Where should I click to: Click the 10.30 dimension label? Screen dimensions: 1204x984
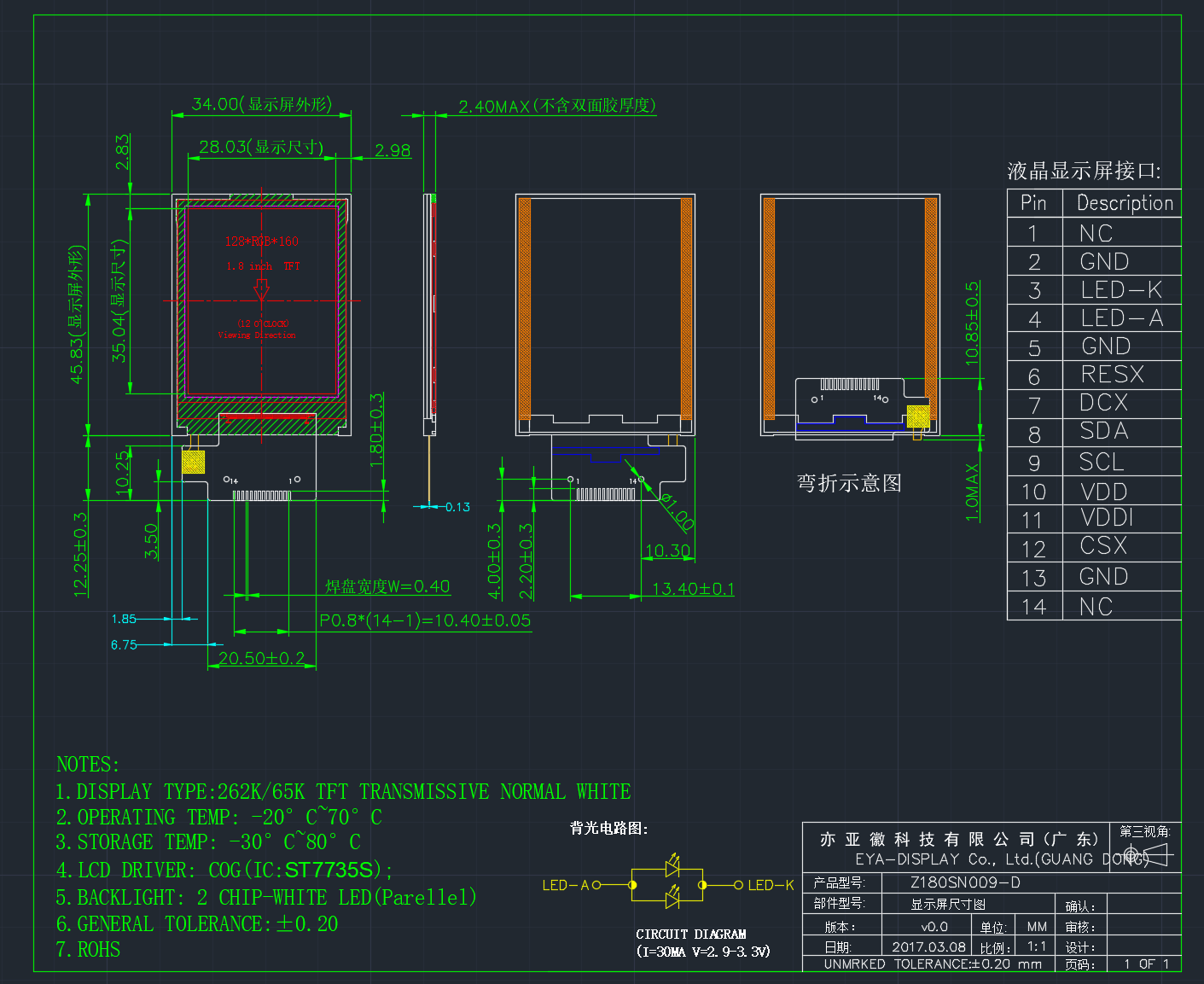[667, 551]
